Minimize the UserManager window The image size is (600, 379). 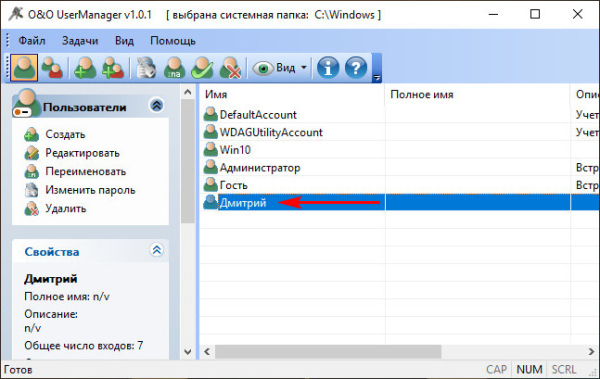(x=493, y=14)
